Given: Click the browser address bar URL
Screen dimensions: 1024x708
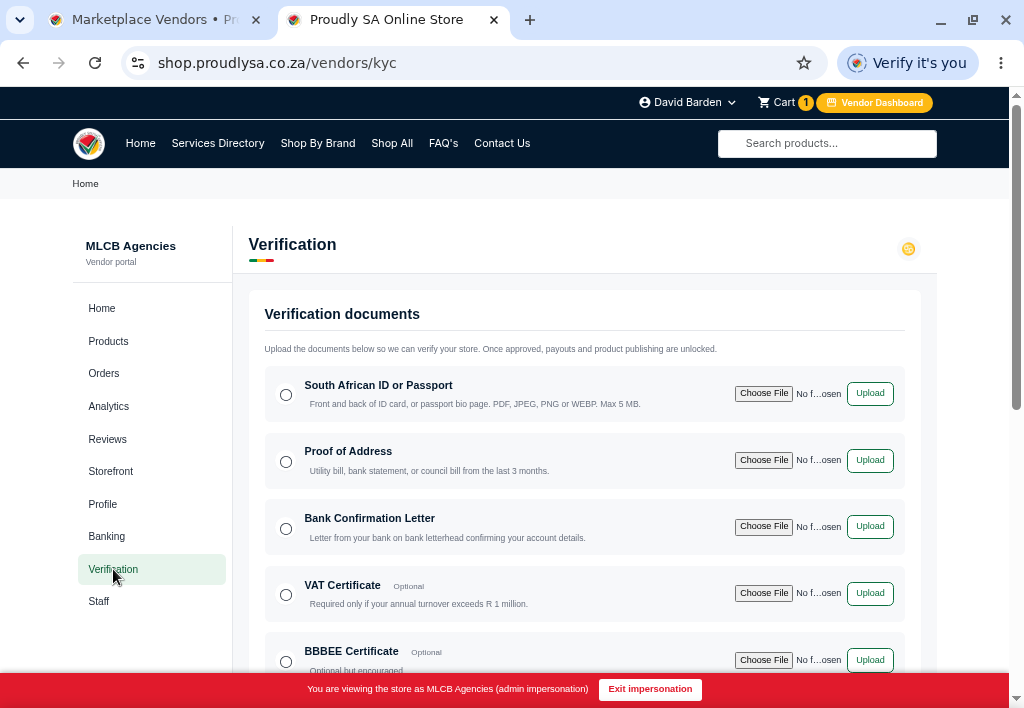Looking at the screenshot, I should [277, 63].
